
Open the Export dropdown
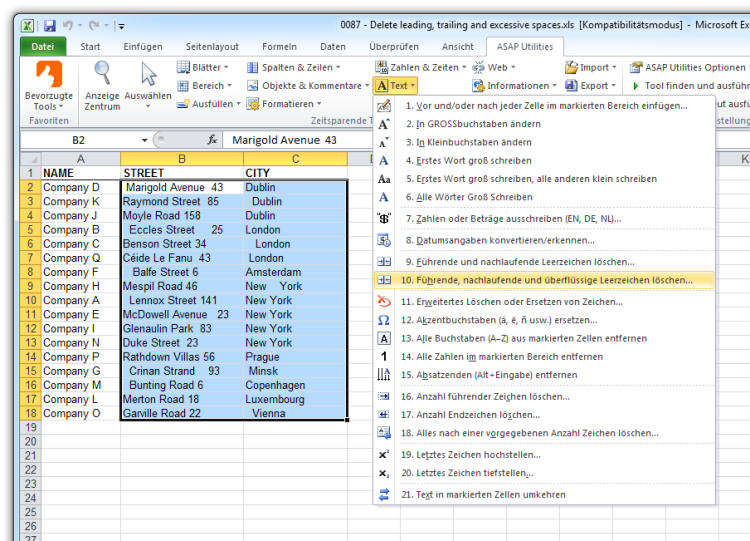(x=590, y=86)
